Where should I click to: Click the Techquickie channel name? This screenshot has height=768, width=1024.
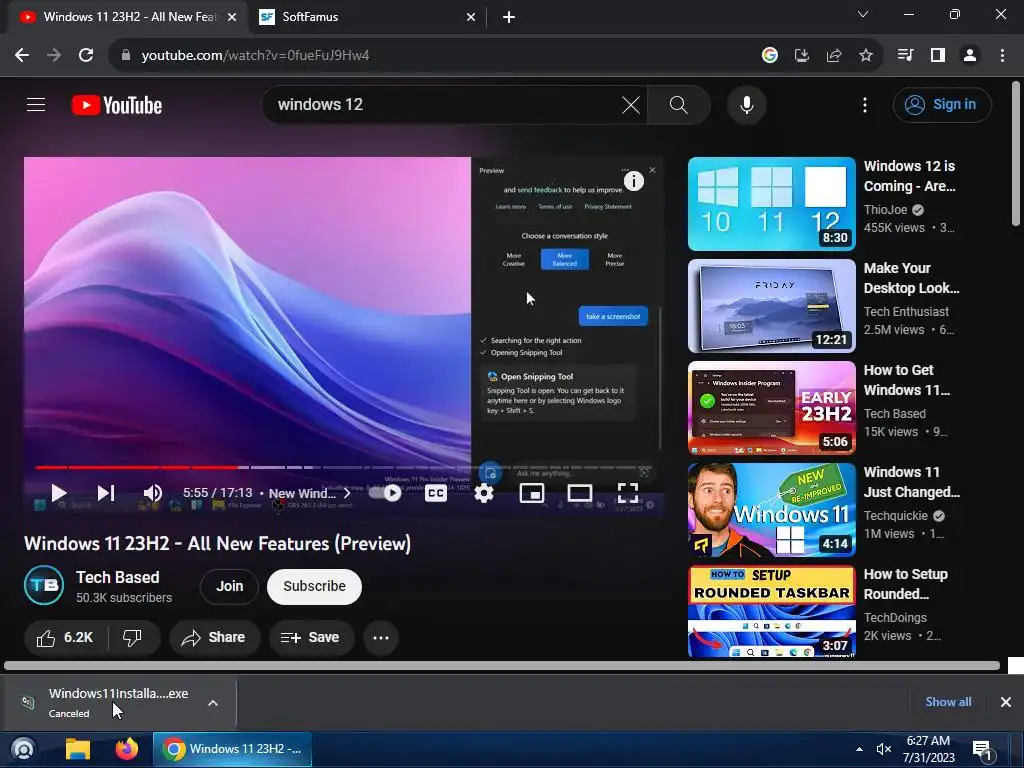click(x=895, y=516)
